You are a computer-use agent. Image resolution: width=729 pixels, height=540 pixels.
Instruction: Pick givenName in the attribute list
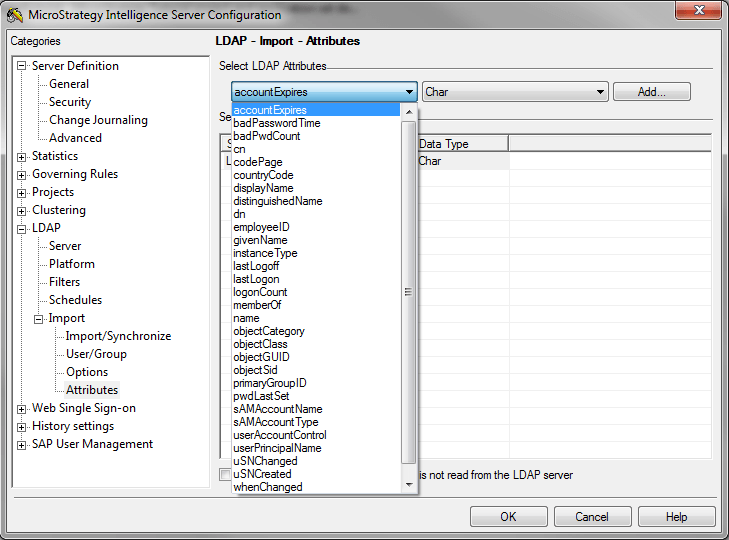pyautogui.click(x=316, y=240)
